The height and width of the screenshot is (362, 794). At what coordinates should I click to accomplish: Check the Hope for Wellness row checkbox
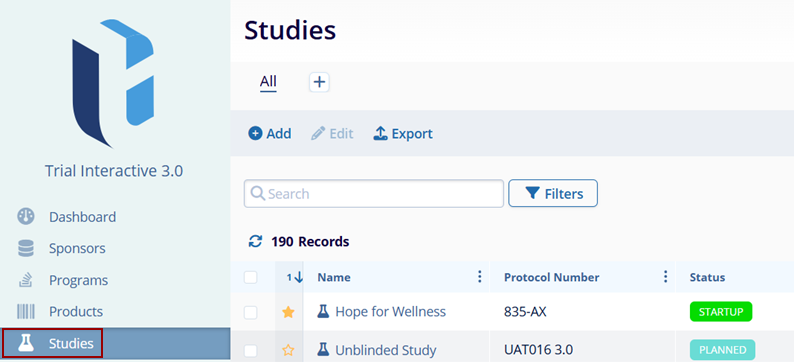point(251,313)
